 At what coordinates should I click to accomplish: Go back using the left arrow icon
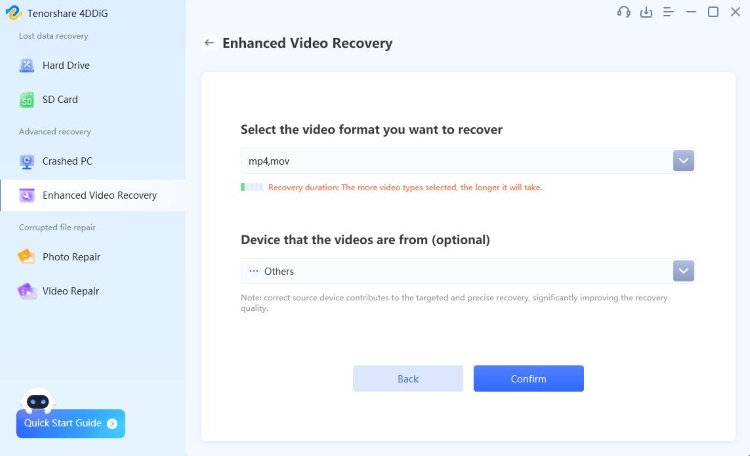pos(209,43)
